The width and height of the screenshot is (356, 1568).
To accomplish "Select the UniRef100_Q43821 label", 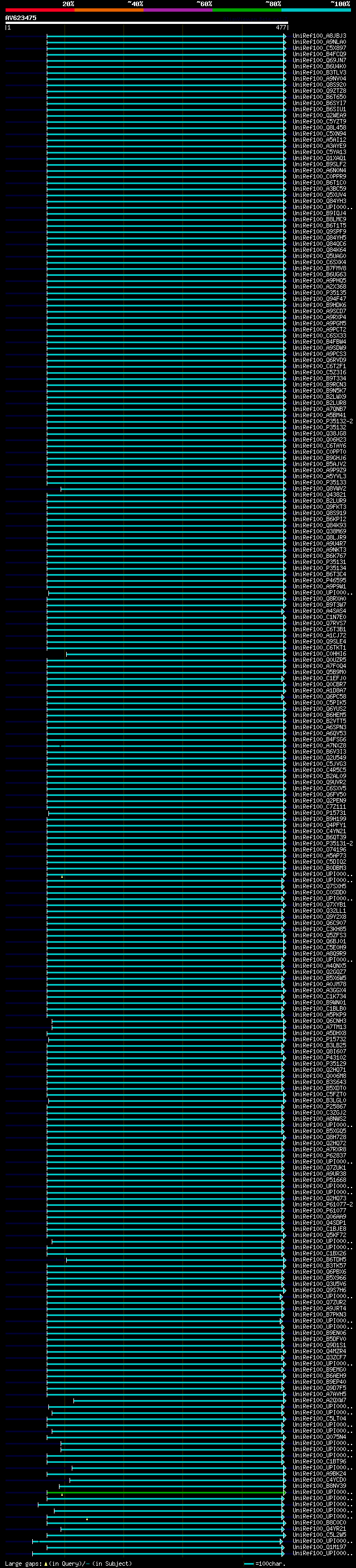I will (x=319, y=495).
